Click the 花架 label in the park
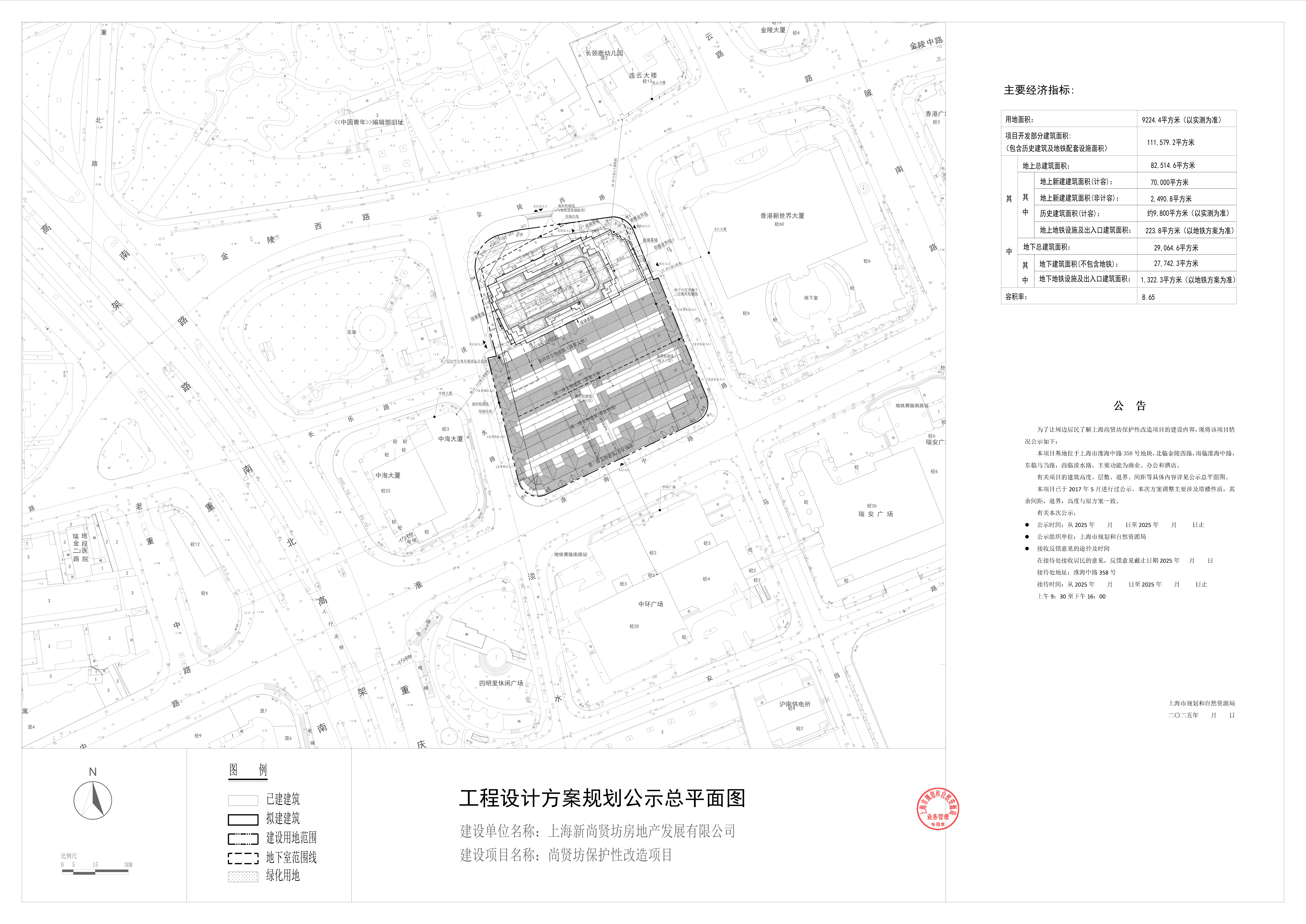This screenshot has width=1306, height=924. coord(352,332)
